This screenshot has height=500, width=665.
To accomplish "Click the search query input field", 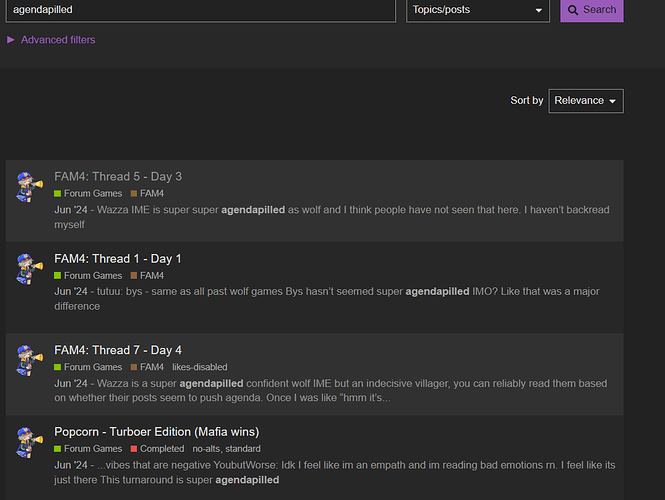I will pos(198,9).
